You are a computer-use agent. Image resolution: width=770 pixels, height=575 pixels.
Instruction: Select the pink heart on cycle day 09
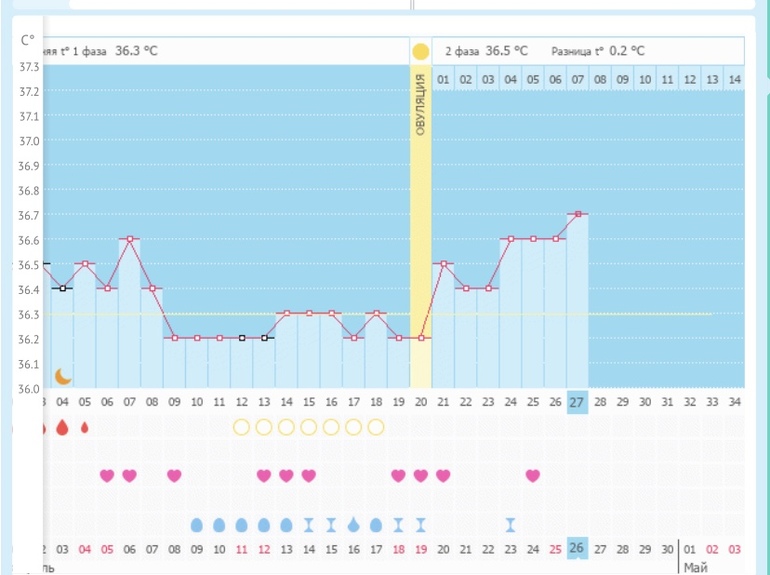coord(174,475)
